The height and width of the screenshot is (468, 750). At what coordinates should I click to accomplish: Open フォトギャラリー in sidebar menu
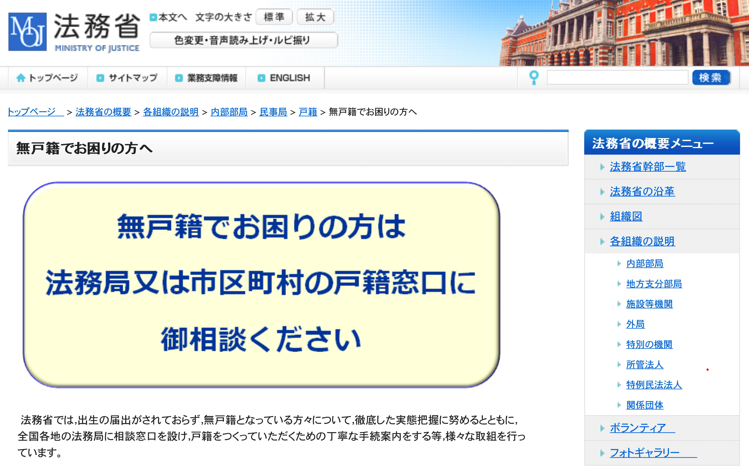point(653,453)
